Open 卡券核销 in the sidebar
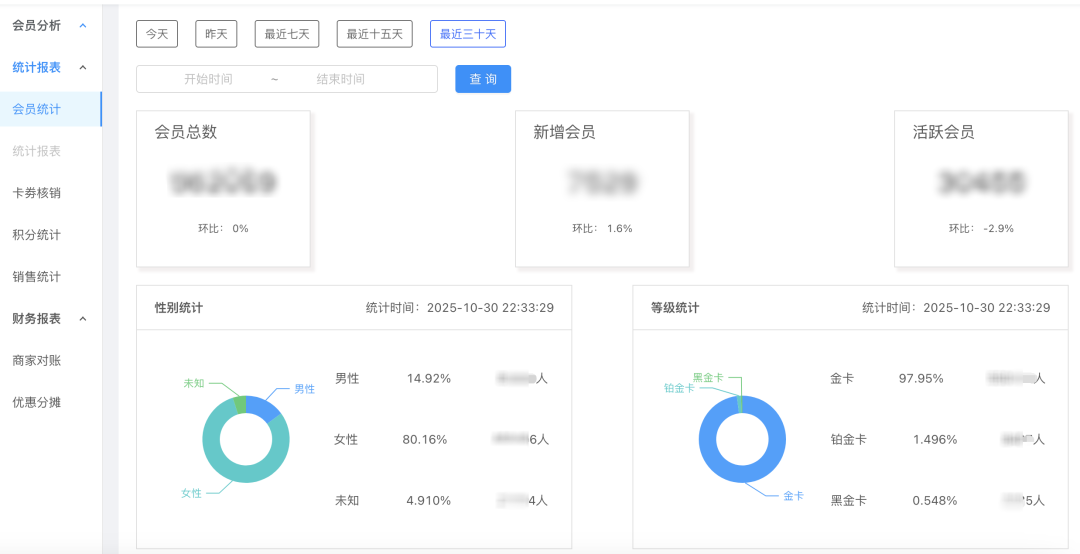1080x554 pixels. [x=37, y=193]
